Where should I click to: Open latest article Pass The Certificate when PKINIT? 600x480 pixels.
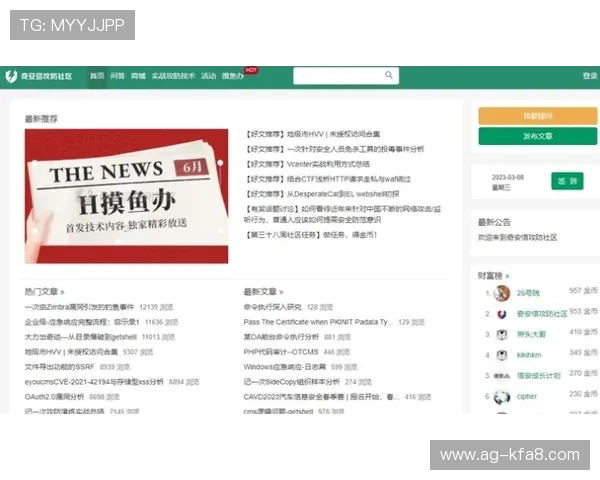click(318, 322)
